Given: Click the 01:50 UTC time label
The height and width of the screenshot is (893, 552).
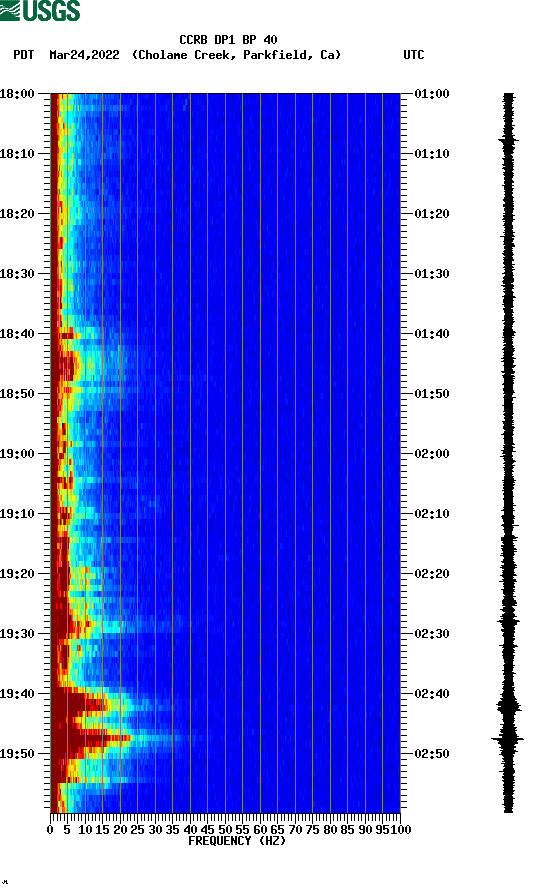Looking at the screenshot, I should [432, 394].
